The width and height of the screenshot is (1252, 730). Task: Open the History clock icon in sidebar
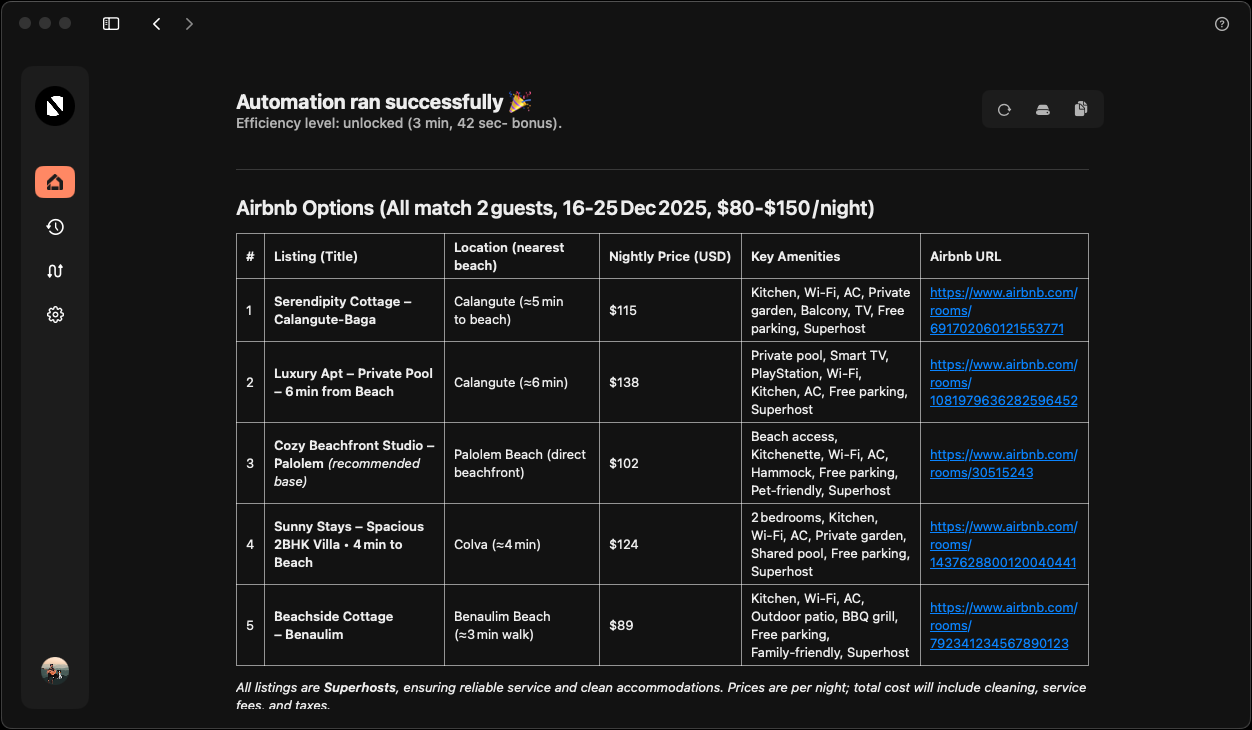55,227
